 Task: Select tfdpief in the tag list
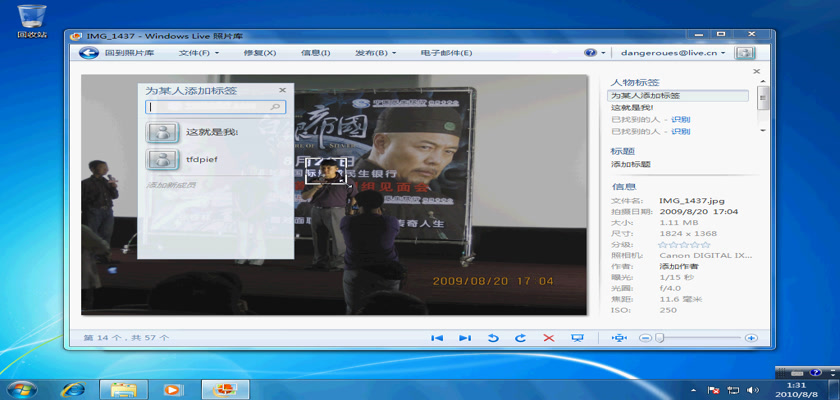(201, 159)
